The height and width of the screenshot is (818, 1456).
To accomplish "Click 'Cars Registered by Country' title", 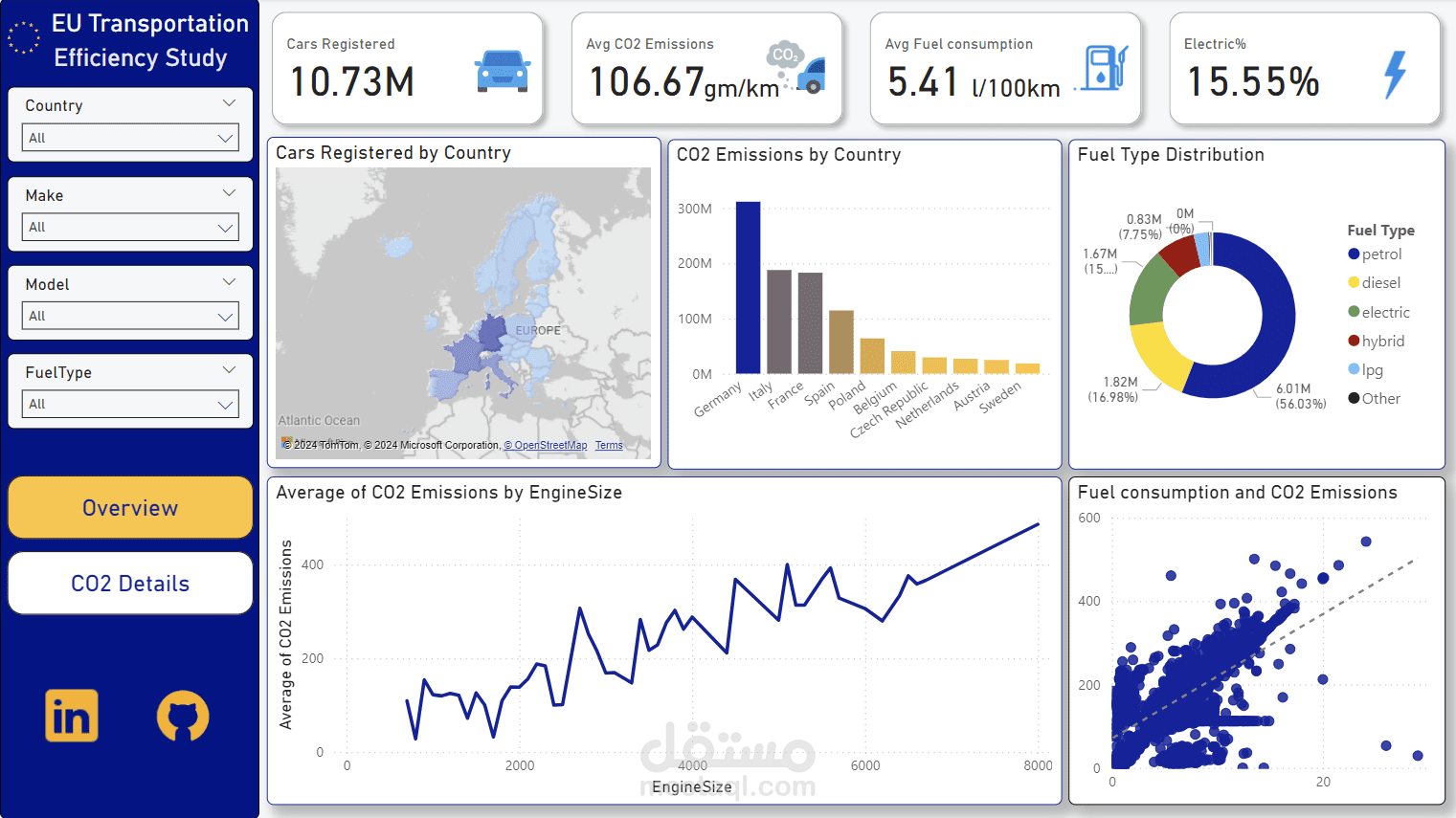I will point(393,153).
